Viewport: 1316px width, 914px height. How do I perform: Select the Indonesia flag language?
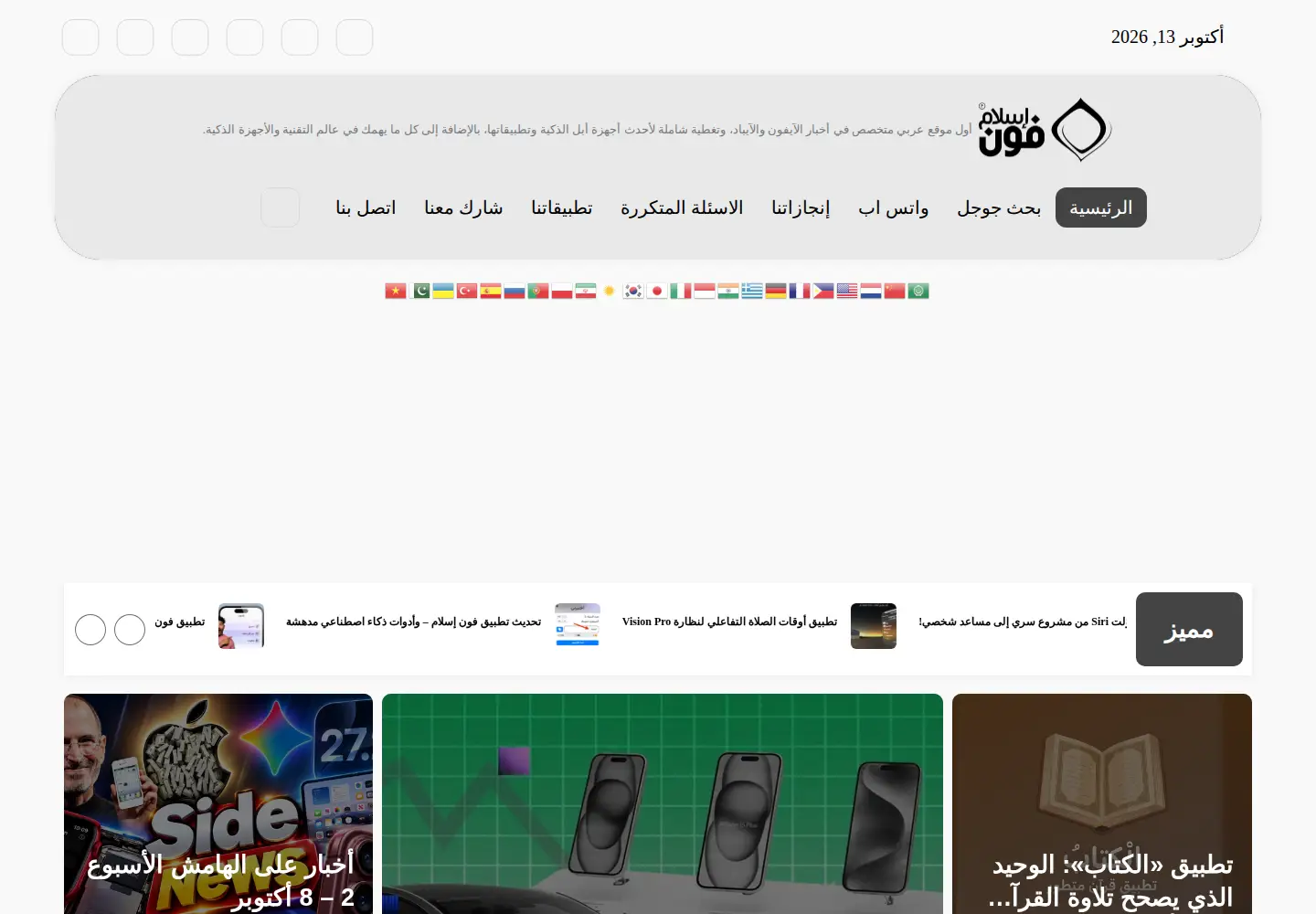(x=705, y=291)
